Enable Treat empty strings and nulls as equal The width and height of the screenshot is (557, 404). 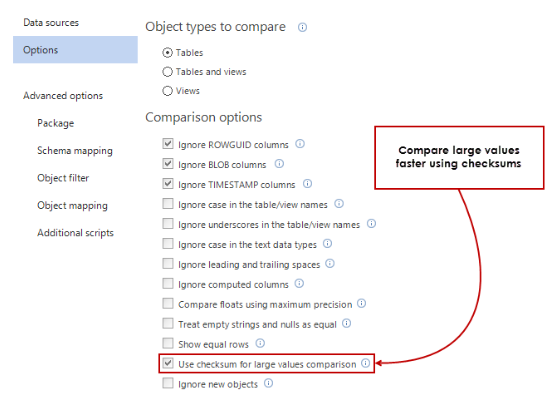click(x=168, y=323)
